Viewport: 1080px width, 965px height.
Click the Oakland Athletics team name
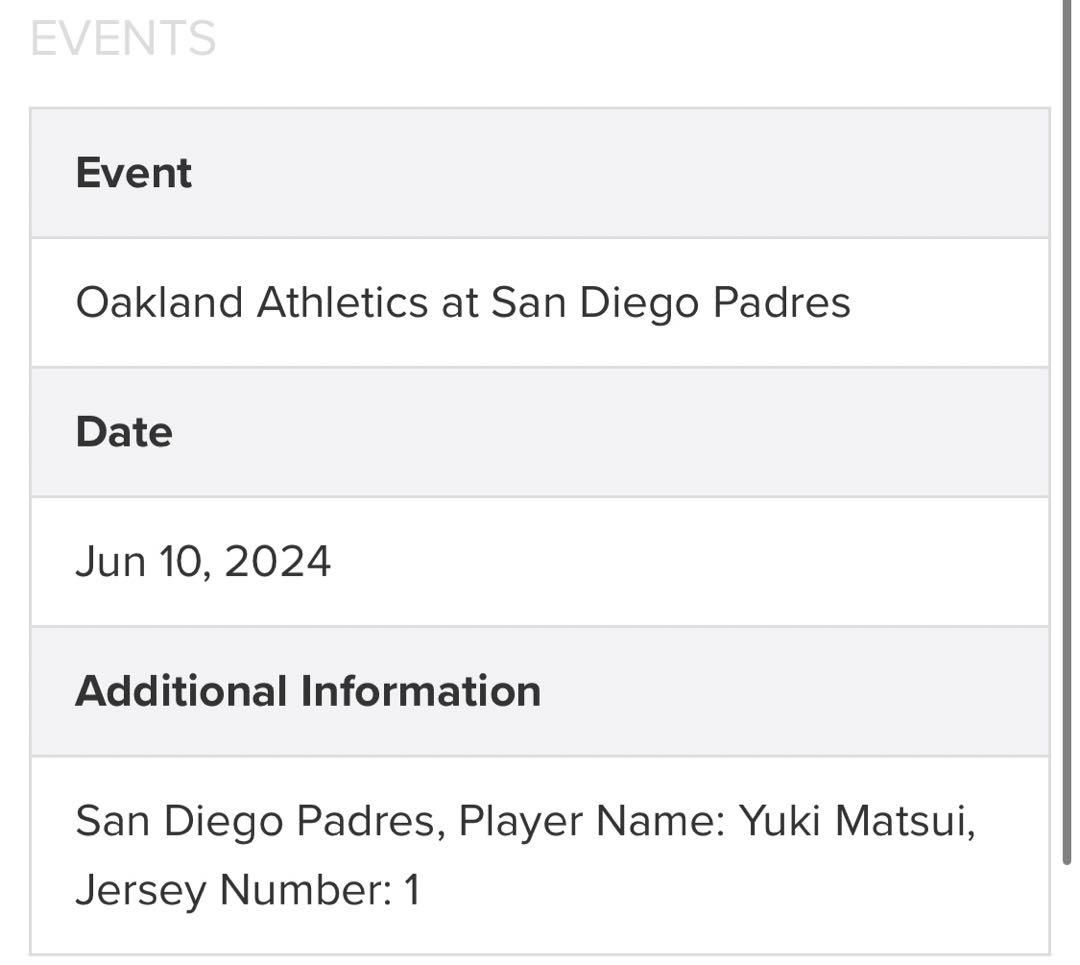tap(251, 302)
